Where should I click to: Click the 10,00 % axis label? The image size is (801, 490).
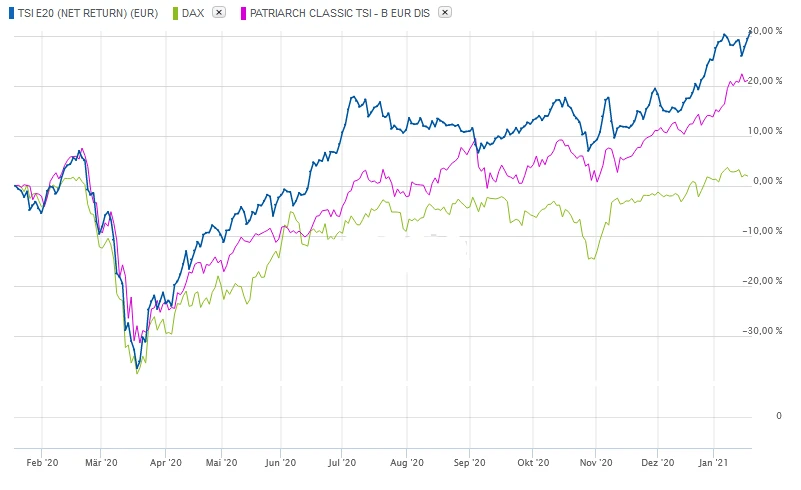click(765, 131)
